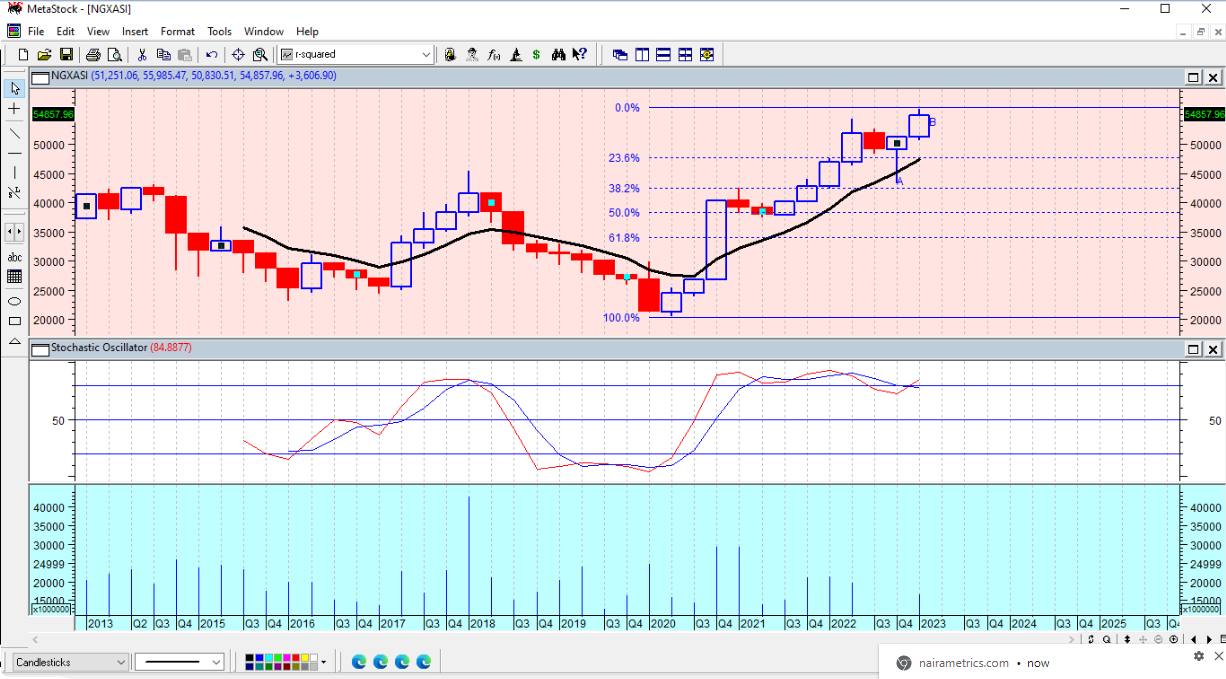The height and width of the screenshot is (679, 1226).
Task: Close the Stochastic Oscillator pane
Action: 1214,349
